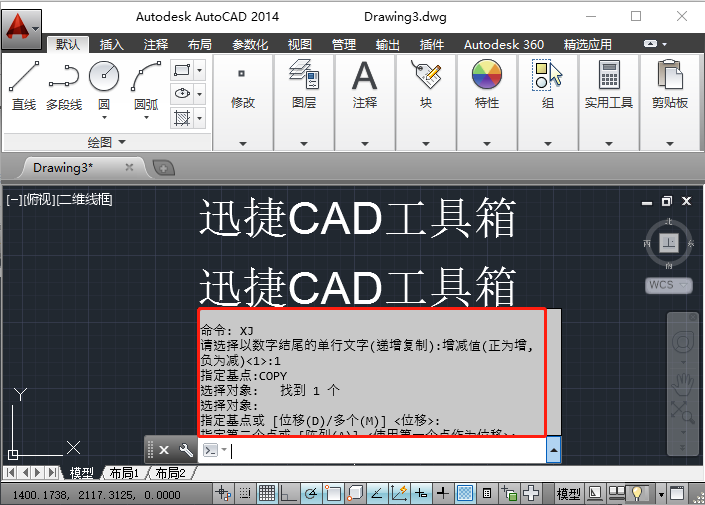The height and width of the screenshot is (505, 705).
Task: Toggle quick properties in status bar
Action: (487, 494)
